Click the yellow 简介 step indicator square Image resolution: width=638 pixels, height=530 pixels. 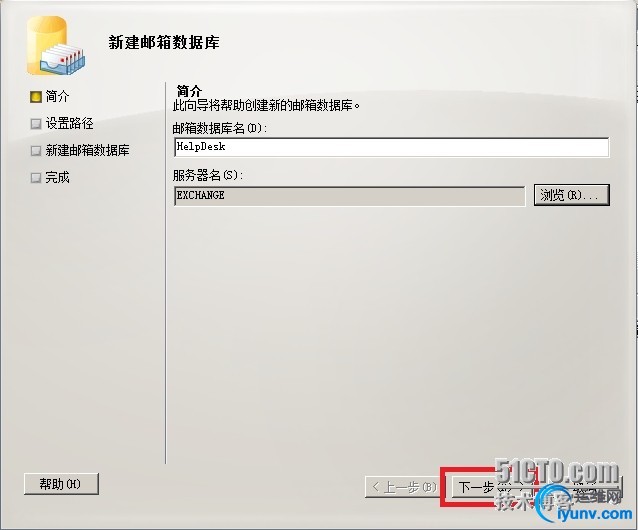[x=36, y=97]
